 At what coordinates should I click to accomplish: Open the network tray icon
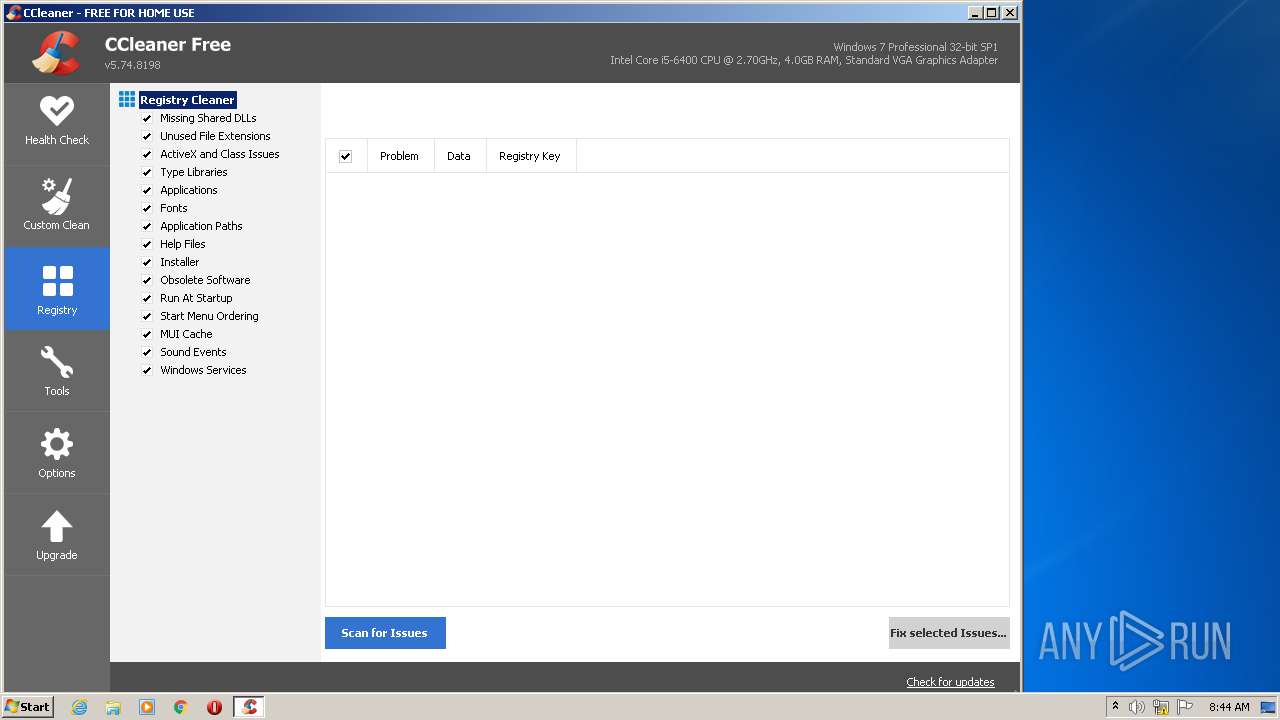pyautogui.click(x=1161, y=707)
